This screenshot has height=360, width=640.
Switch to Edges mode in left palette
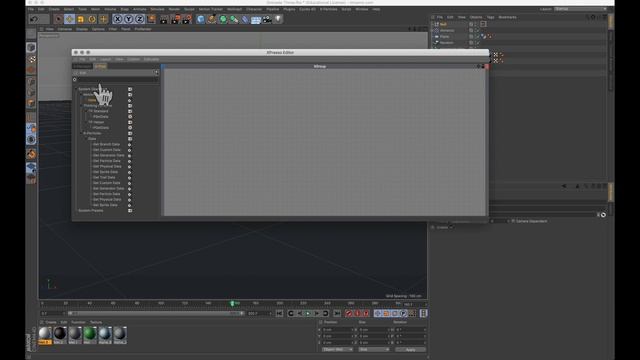click(31, 93)
